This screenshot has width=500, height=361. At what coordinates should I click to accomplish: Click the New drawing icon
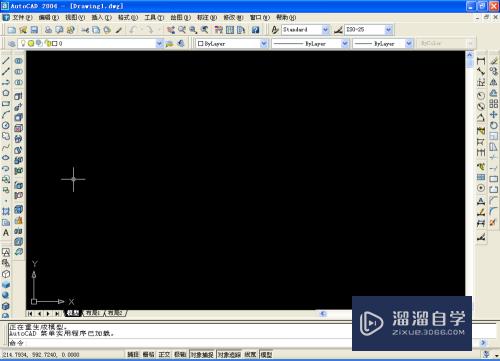(x=12, y=30)
